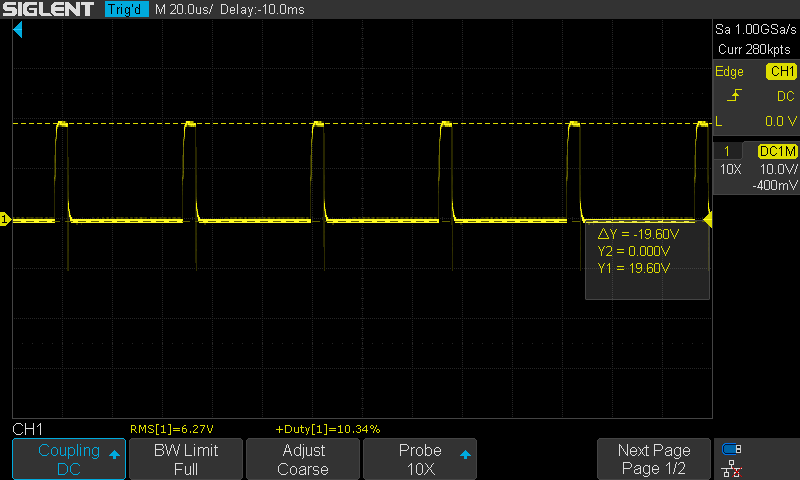Viewport: 800px width, 480px height.
Task: Go to Next Page of menu
Action: click(653, 459)
